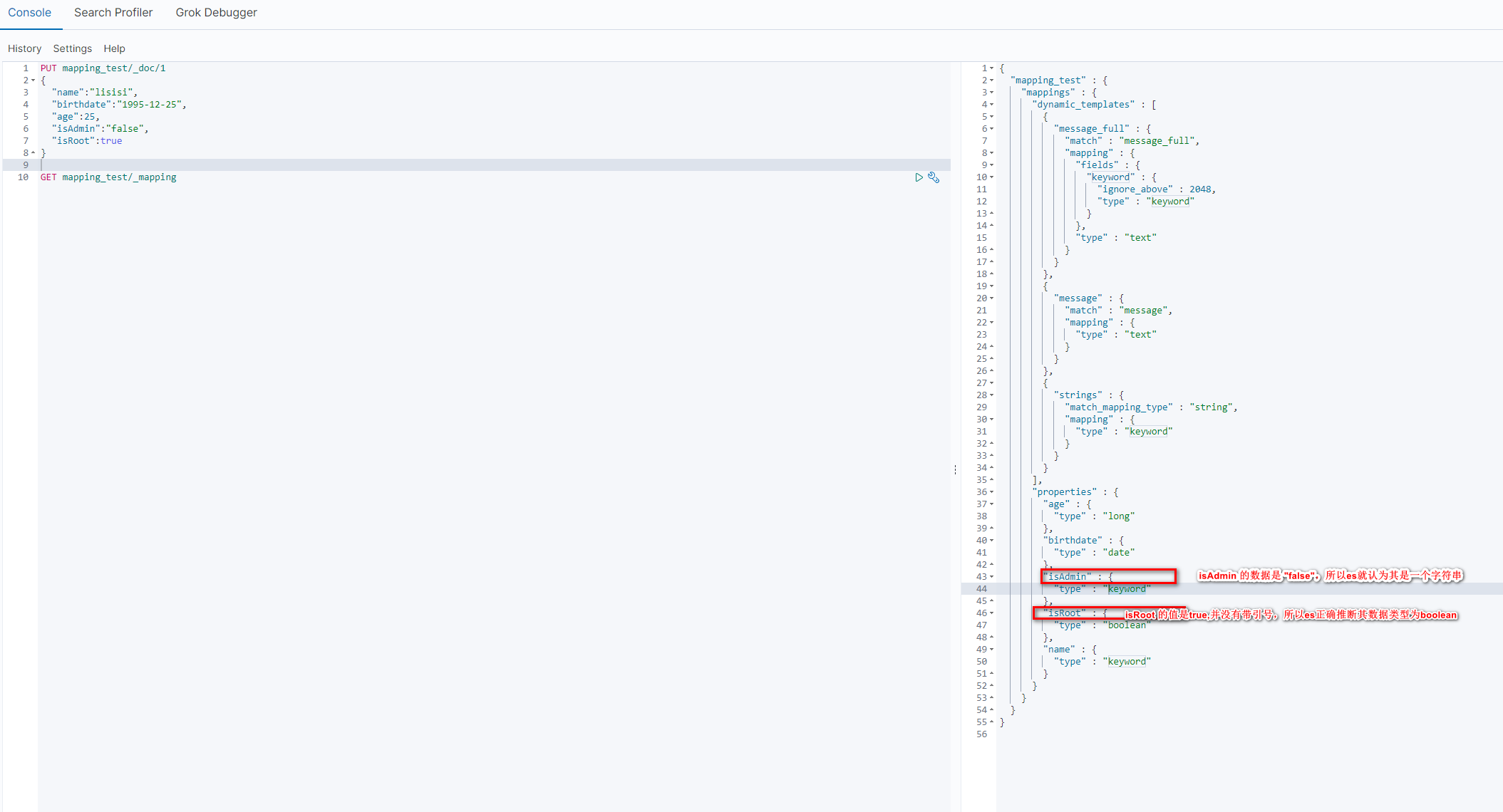Switch to the Grok Debugger tab
This screenshot has height=812, width=1503.
point(216,12)
